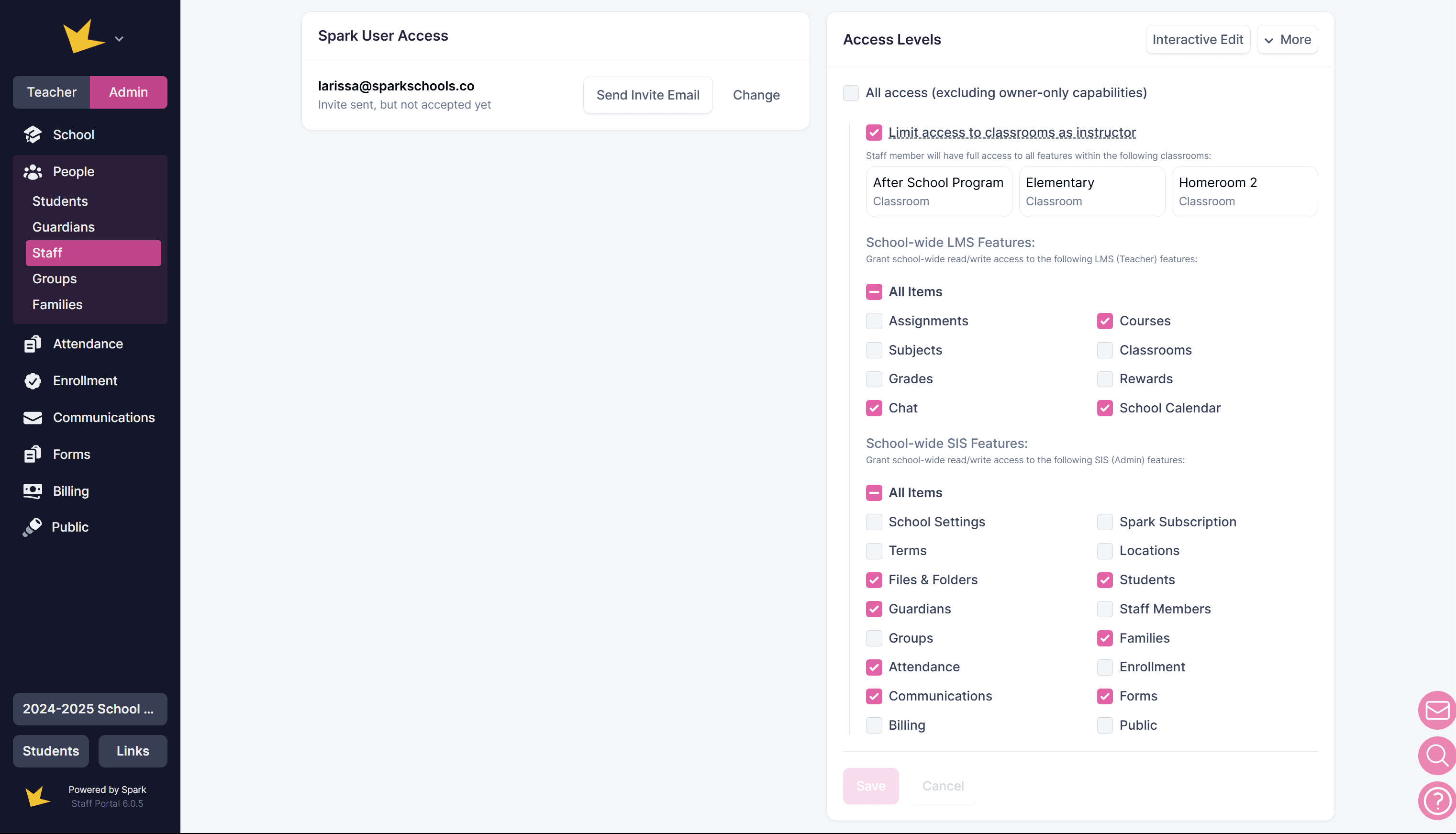Uncheck Limit access to classrooms as instructor
The height and width of the screenshot is (834, 1456).
tap(874, 133)
